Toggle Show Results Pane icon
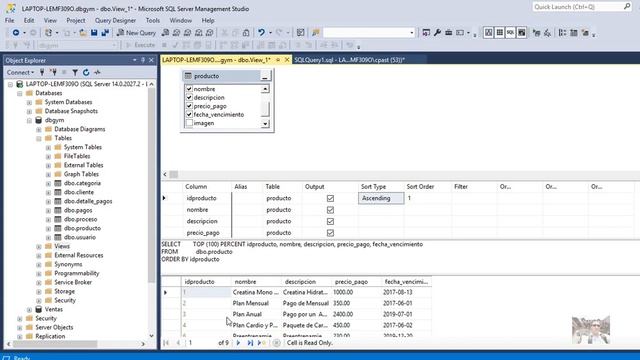This screenshot has height=360, width=640. 521,33
